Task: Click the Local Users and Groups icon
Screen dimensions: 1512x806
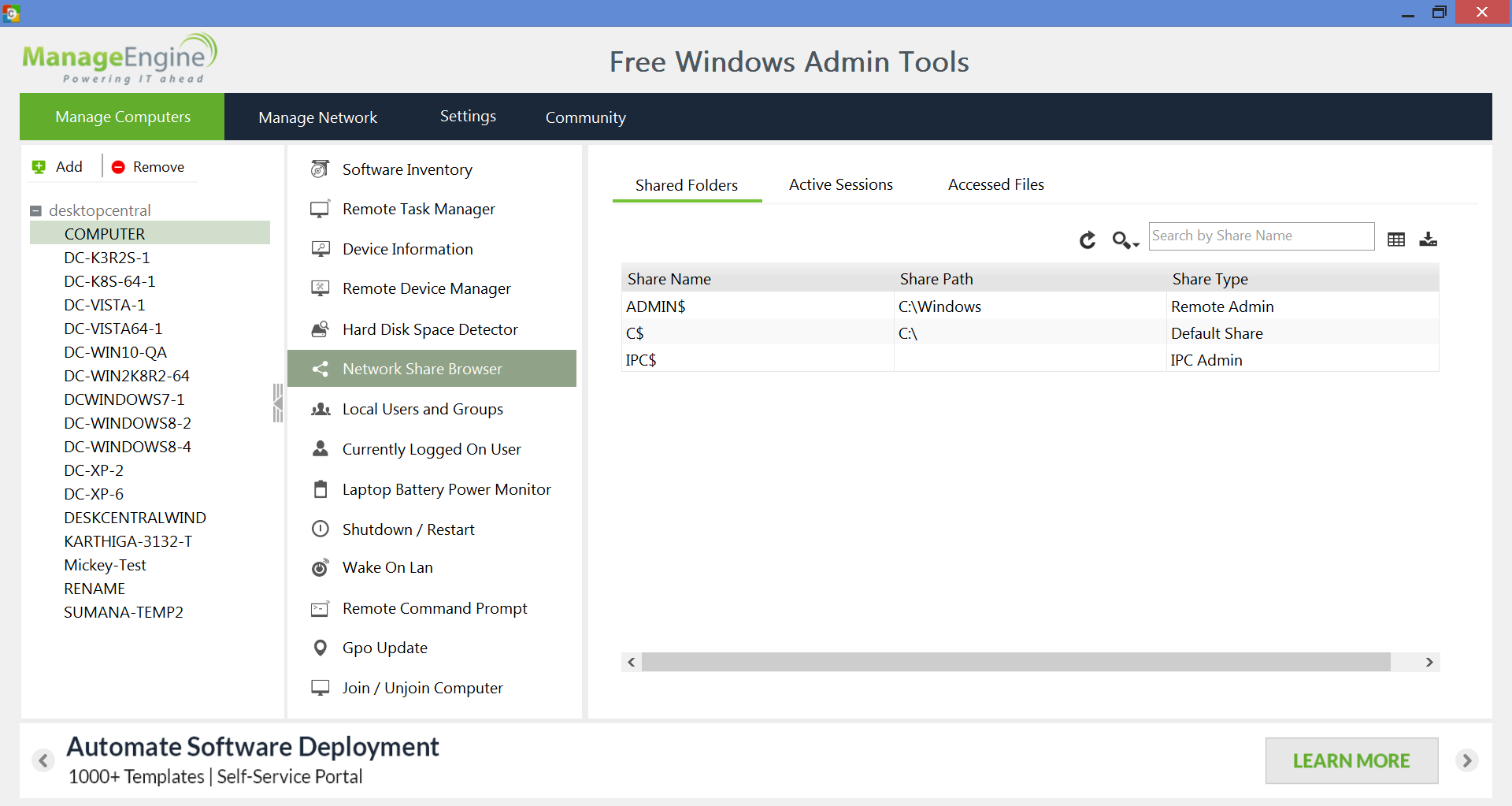Action: [320, 409]
